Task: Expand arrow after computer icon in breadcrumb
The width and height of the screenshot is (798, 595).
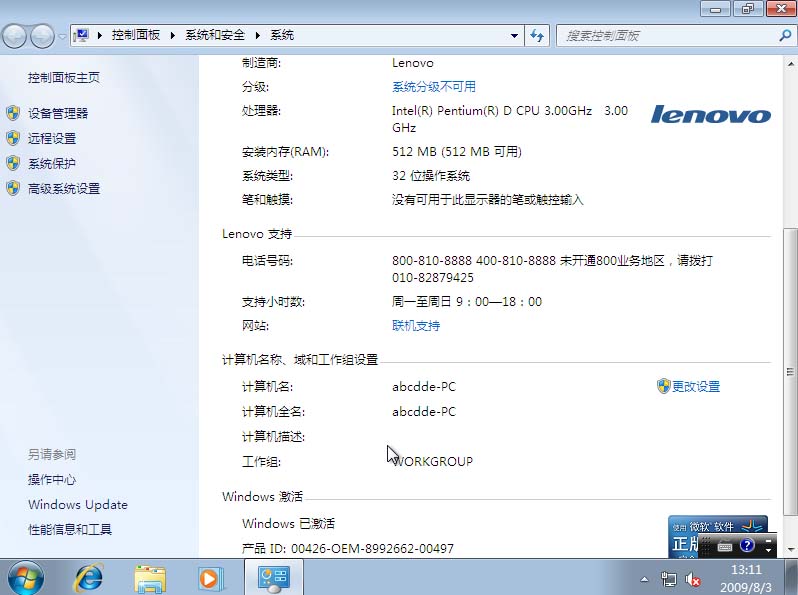Action: [x=100, y=35]
